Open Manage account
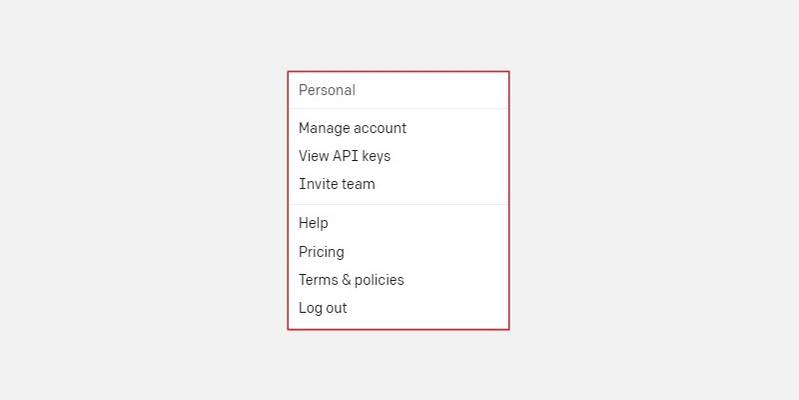 point(352,128)
